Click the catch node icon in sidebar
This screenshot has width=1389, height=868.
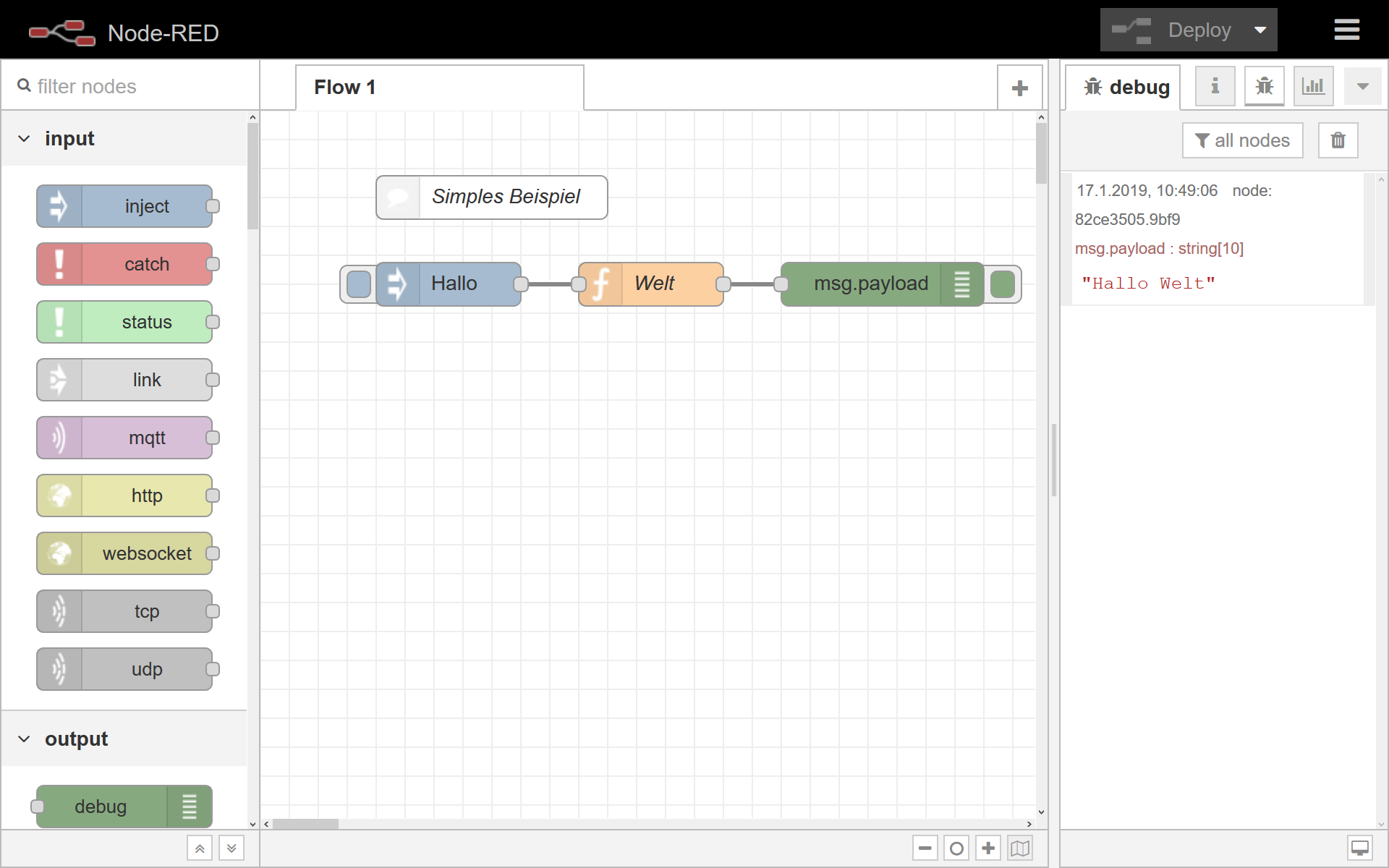(57, 263)
